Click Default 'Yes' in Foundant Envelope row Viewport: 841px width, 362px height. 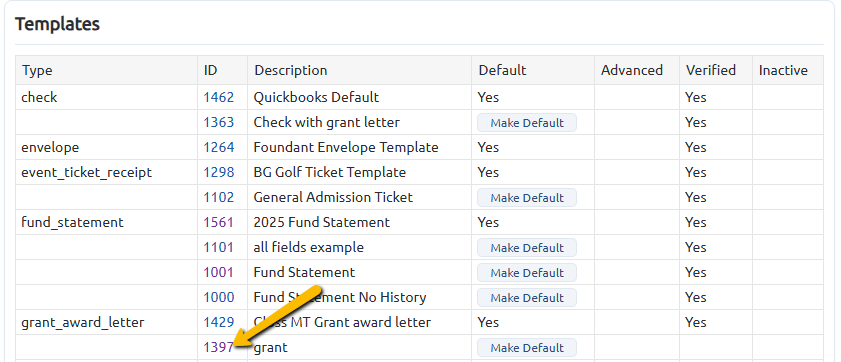point(488,147)
